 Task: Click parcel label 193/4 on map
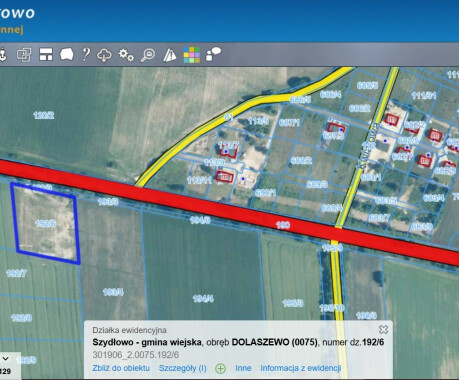point(113,292)
